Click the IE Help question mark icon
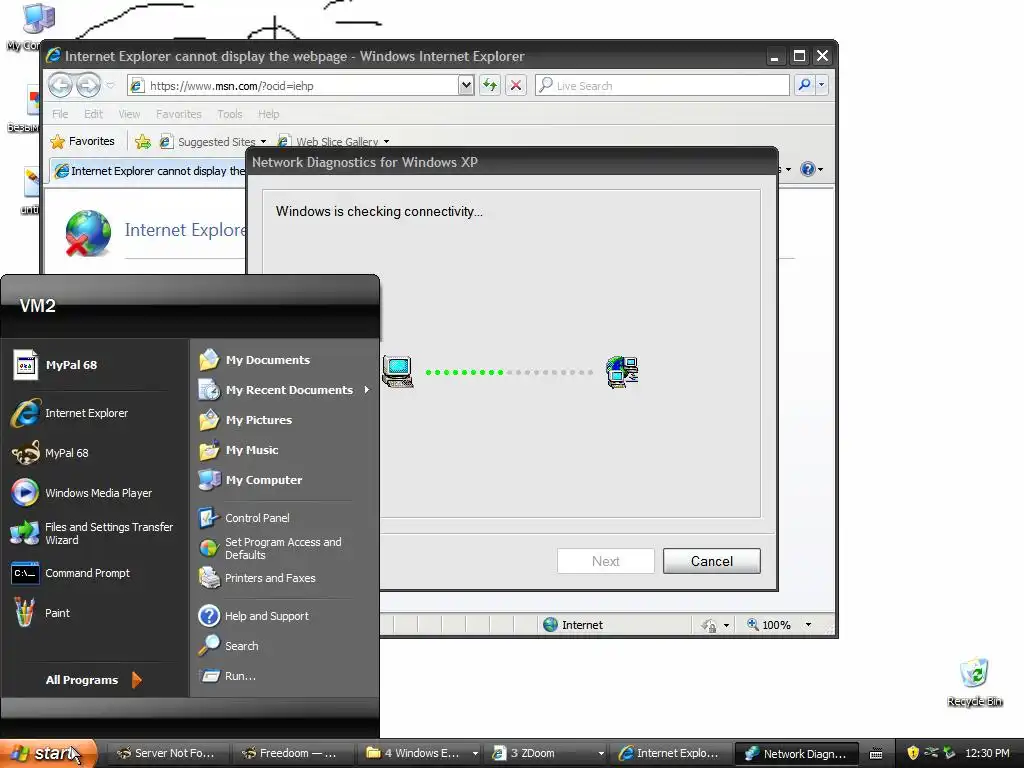Screen dimensions: 1024x768 click(x=808, y=169)
